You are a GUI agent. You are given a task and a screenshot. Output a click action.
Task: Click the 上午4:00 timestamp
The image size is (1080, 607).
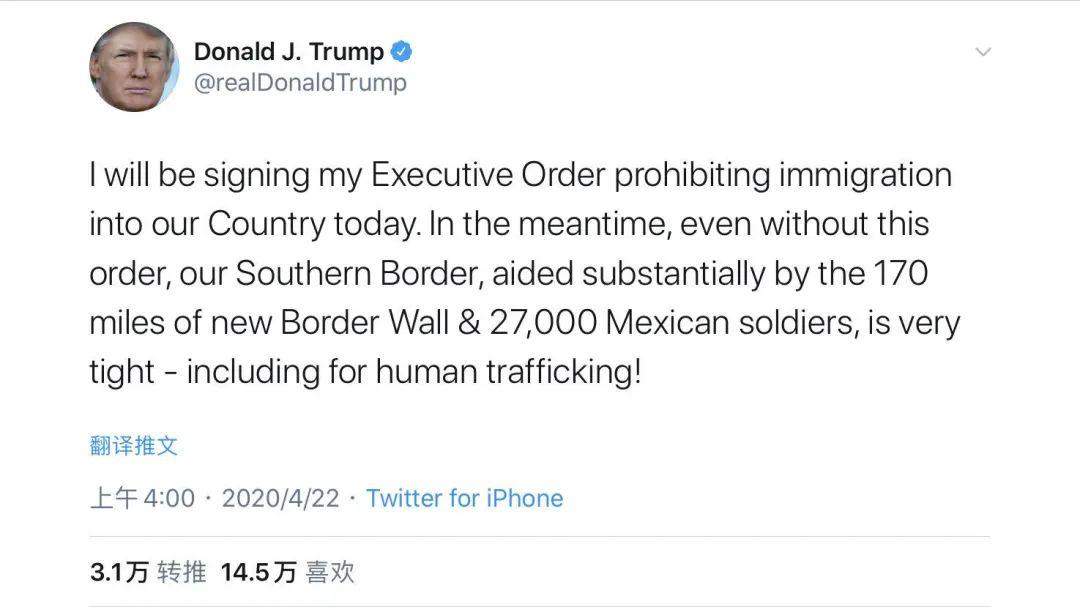pyautogui.click(x=142, y=498)
